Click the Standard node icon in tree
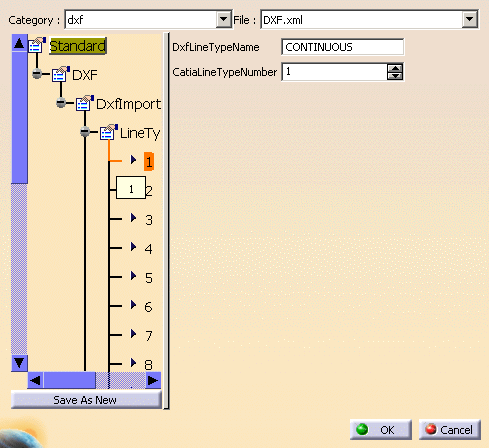This screenshot has width=489, height=448. click(37, 45)
